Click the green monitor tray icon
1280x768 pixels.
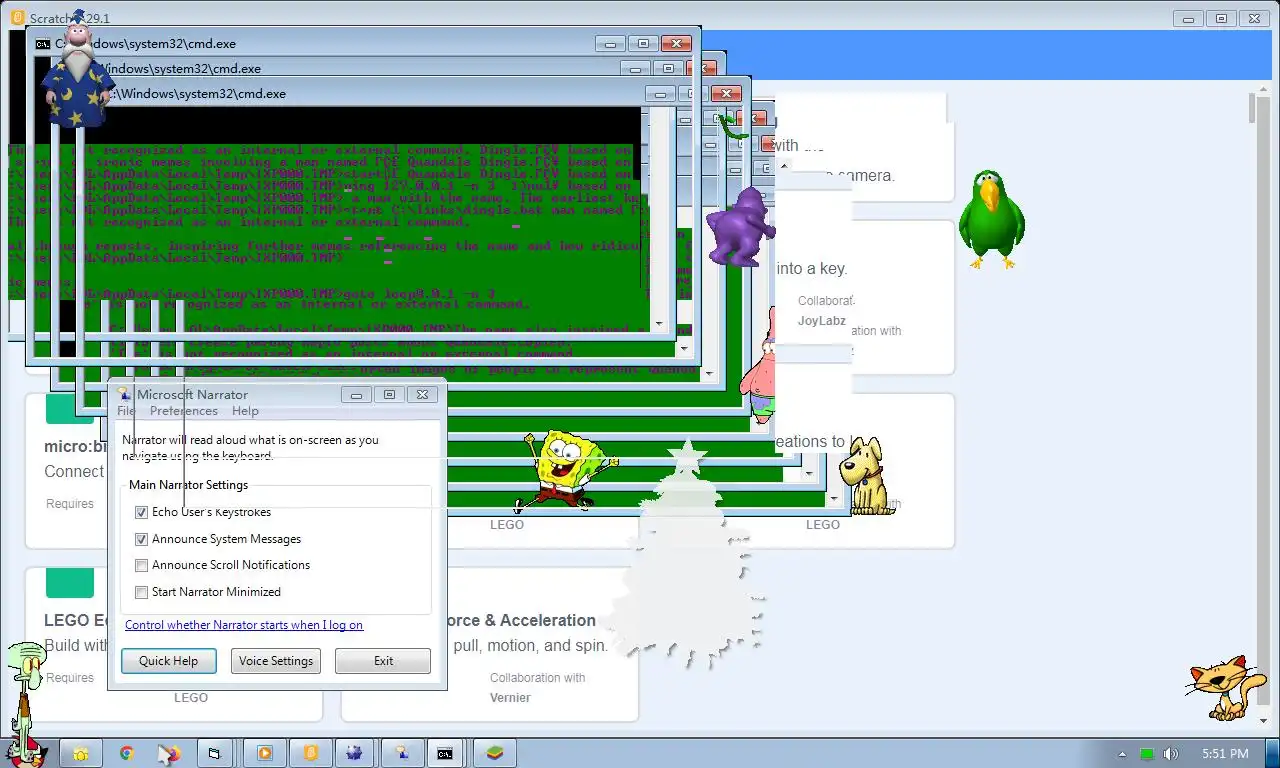[x=1147, y=754]
